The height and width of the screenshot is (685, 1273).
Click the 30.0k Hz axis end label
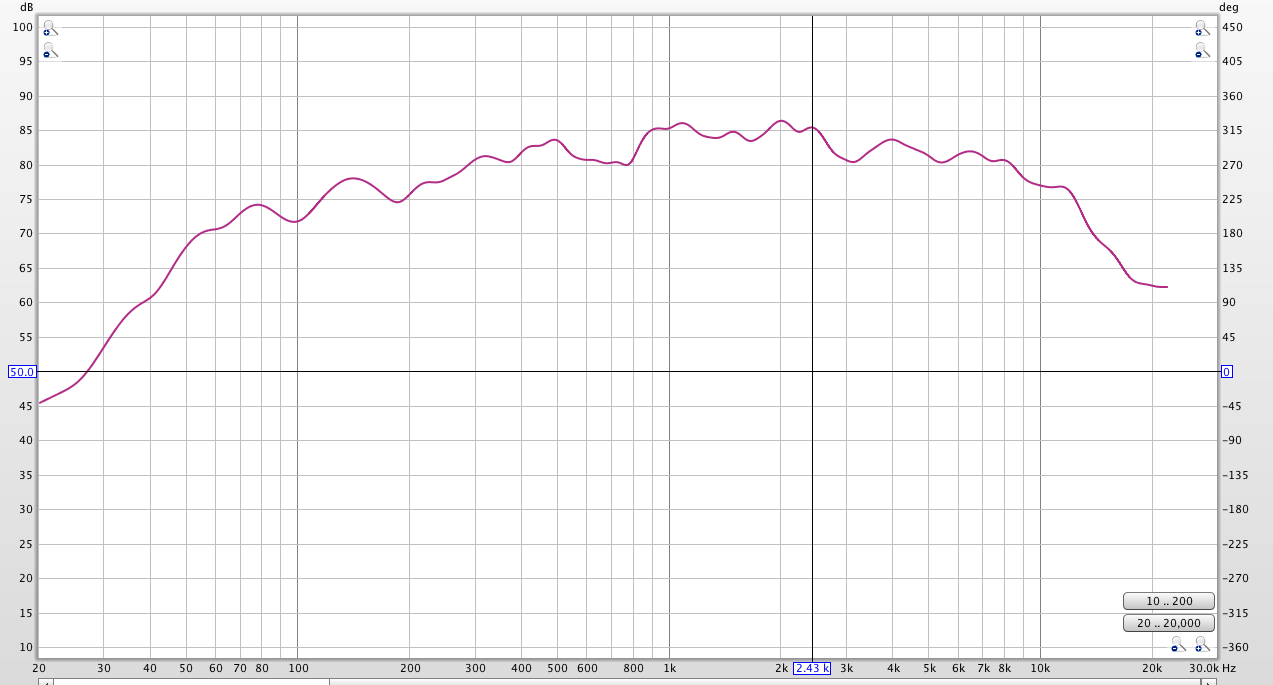point(1214,668)
